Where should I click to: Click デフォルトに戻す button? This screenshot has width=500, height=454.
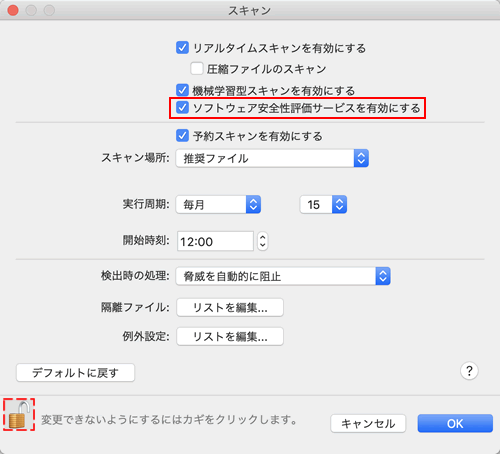pyautogui.click(x=75, y=373)
